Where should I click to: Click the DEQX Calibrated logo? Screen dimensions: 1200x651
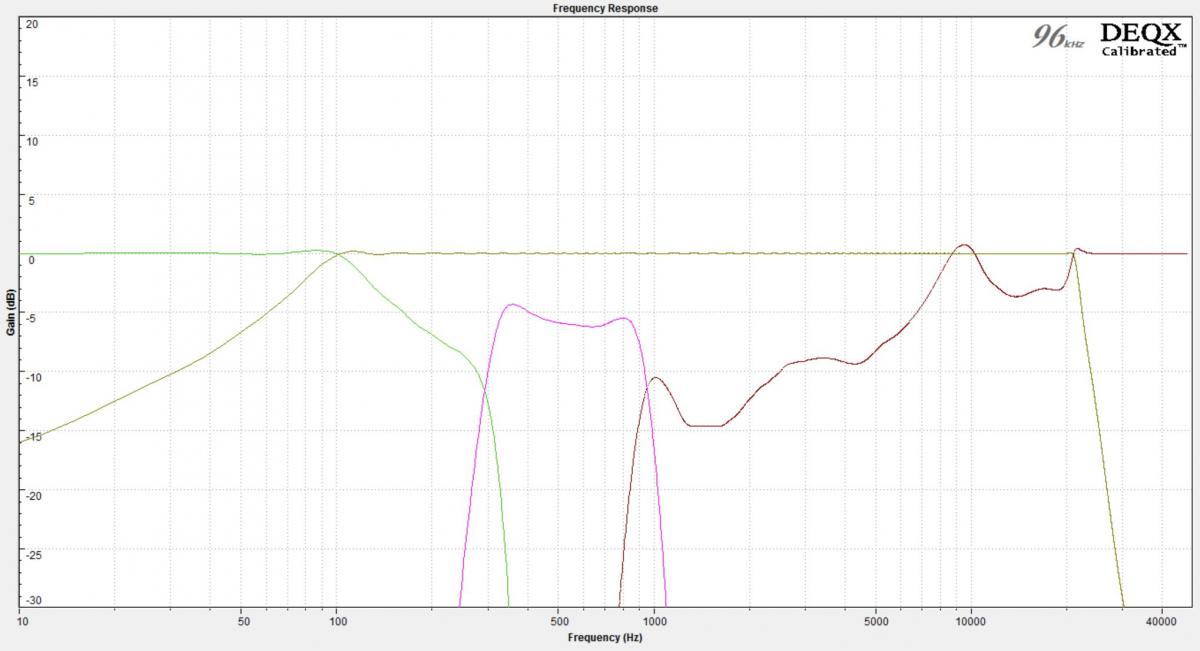(x=1140, y=38)
